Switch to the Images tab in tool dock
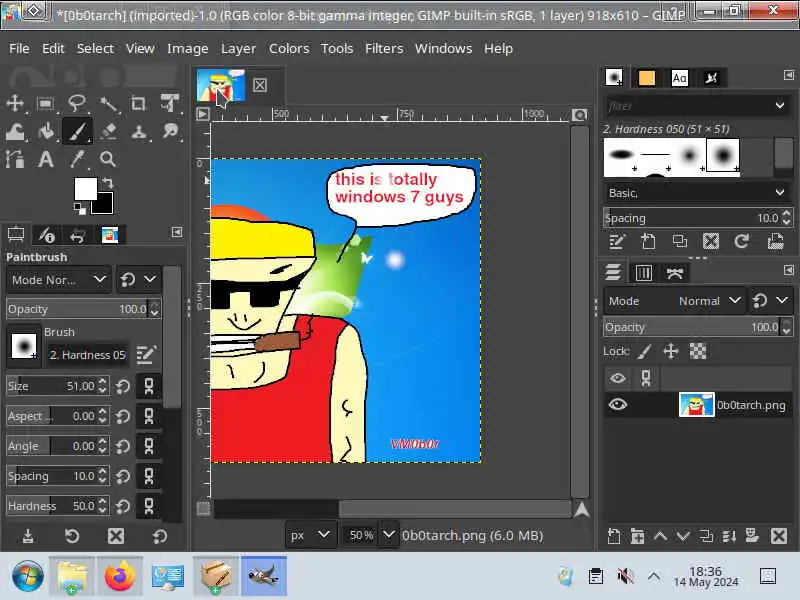 pos(110,235)
